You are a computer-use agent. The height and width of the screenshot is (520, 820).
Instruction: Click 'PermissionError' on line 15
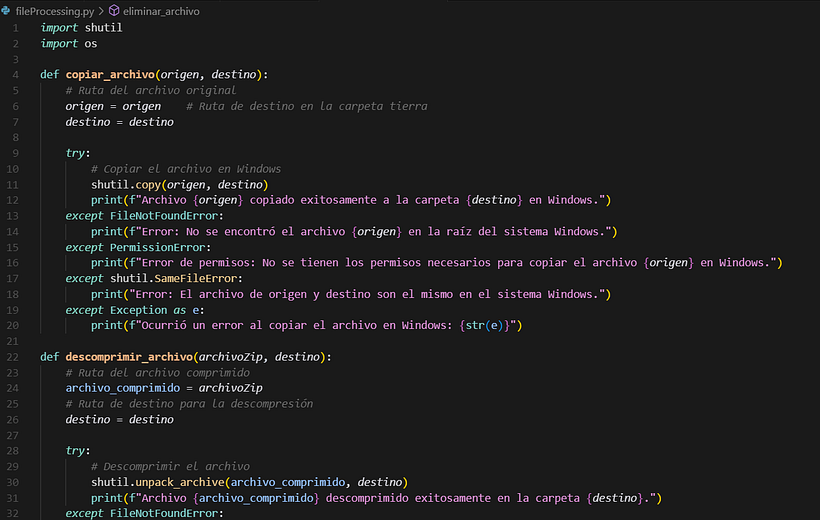click(x=157, y=247)
